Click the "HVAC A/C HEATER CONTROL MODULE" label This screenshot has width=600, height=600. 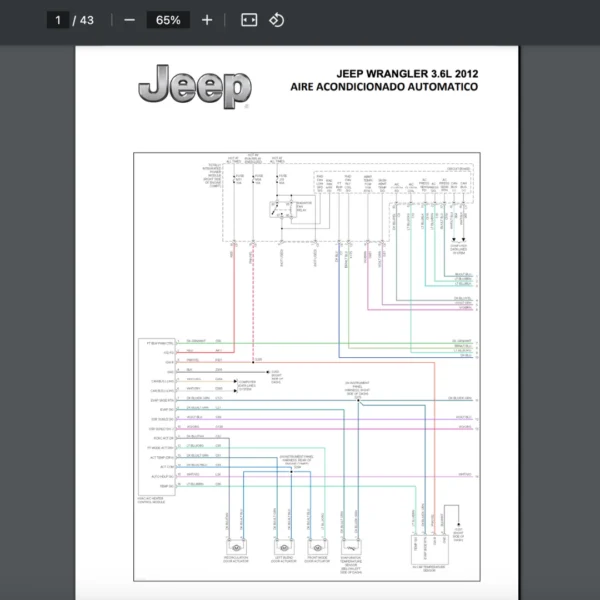pyautogui.click(x=152, y=500)
